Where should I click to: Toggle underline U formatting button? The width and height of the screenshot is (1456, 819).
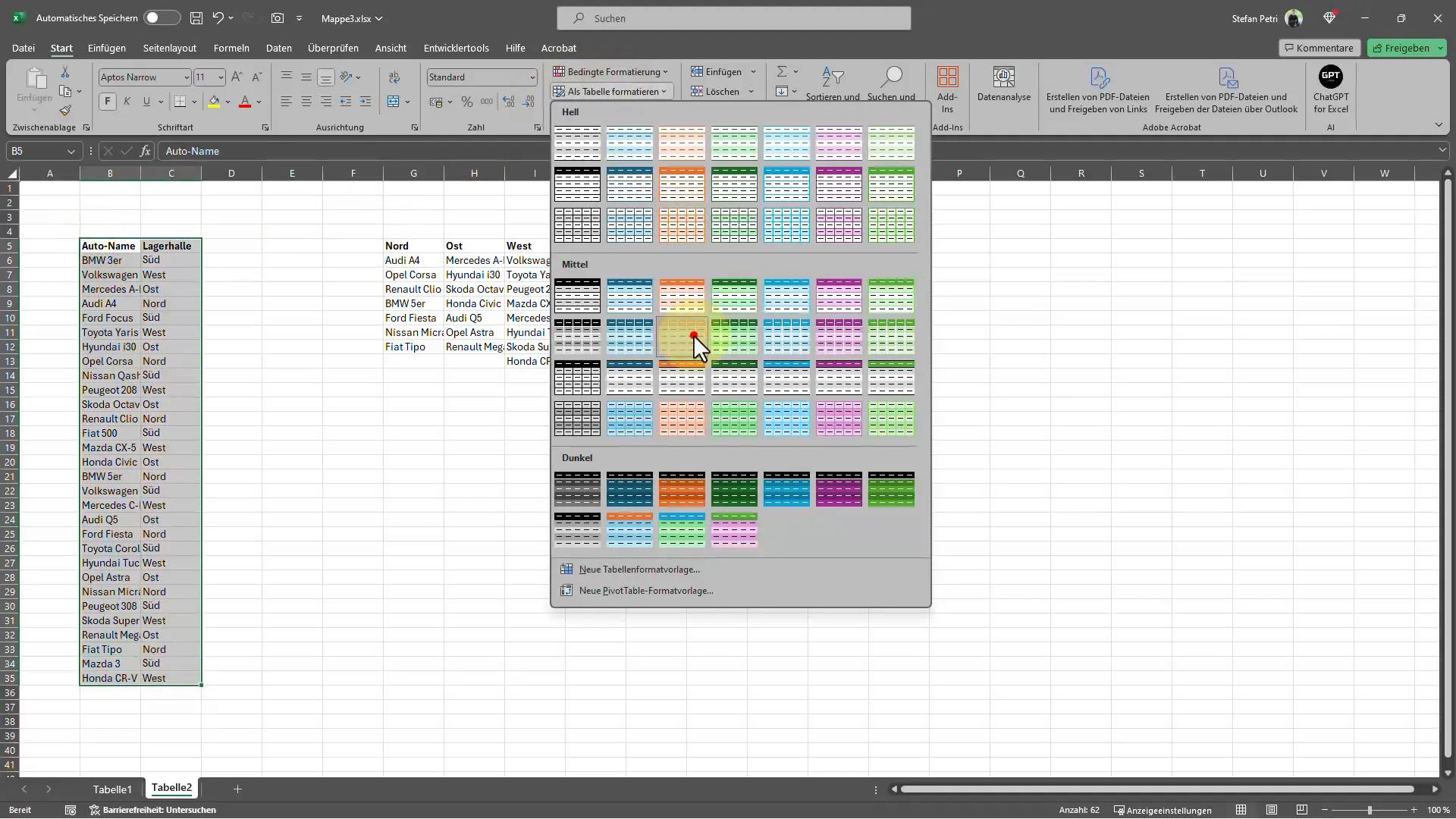point(146,102)
